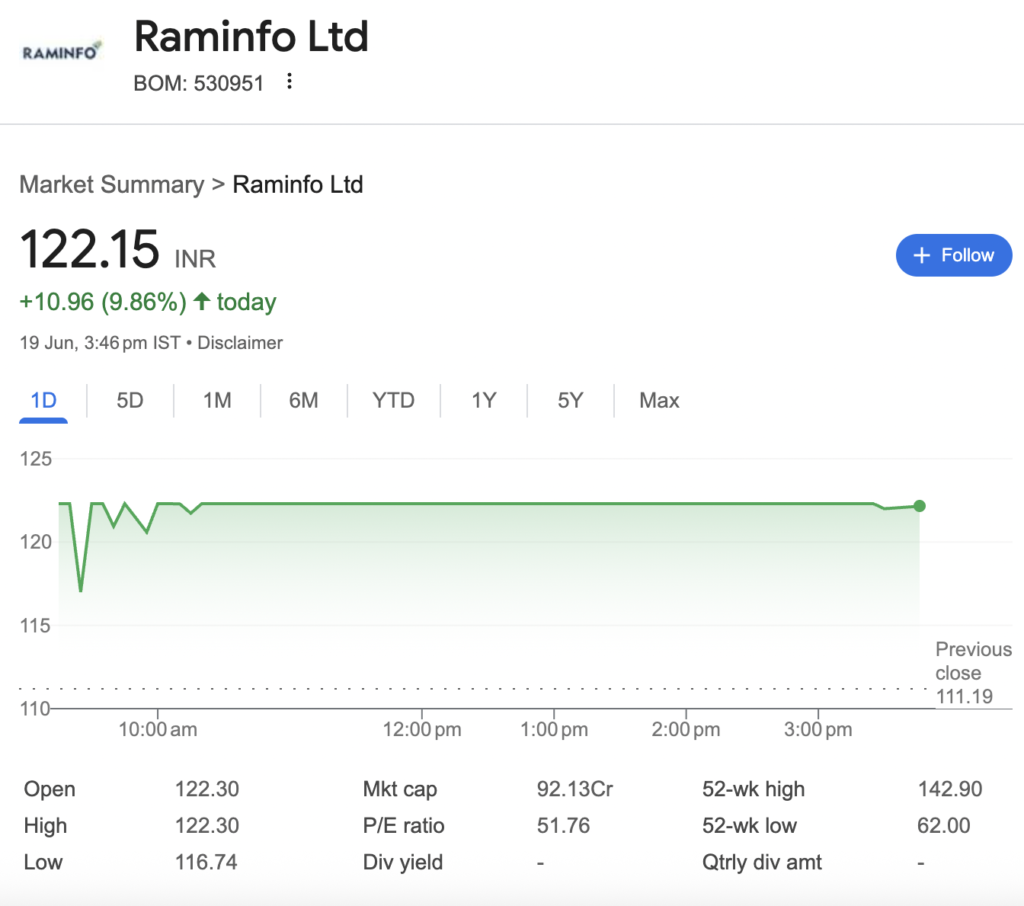
Task: Switch to the 1M chart range
Action: [217, 400]
